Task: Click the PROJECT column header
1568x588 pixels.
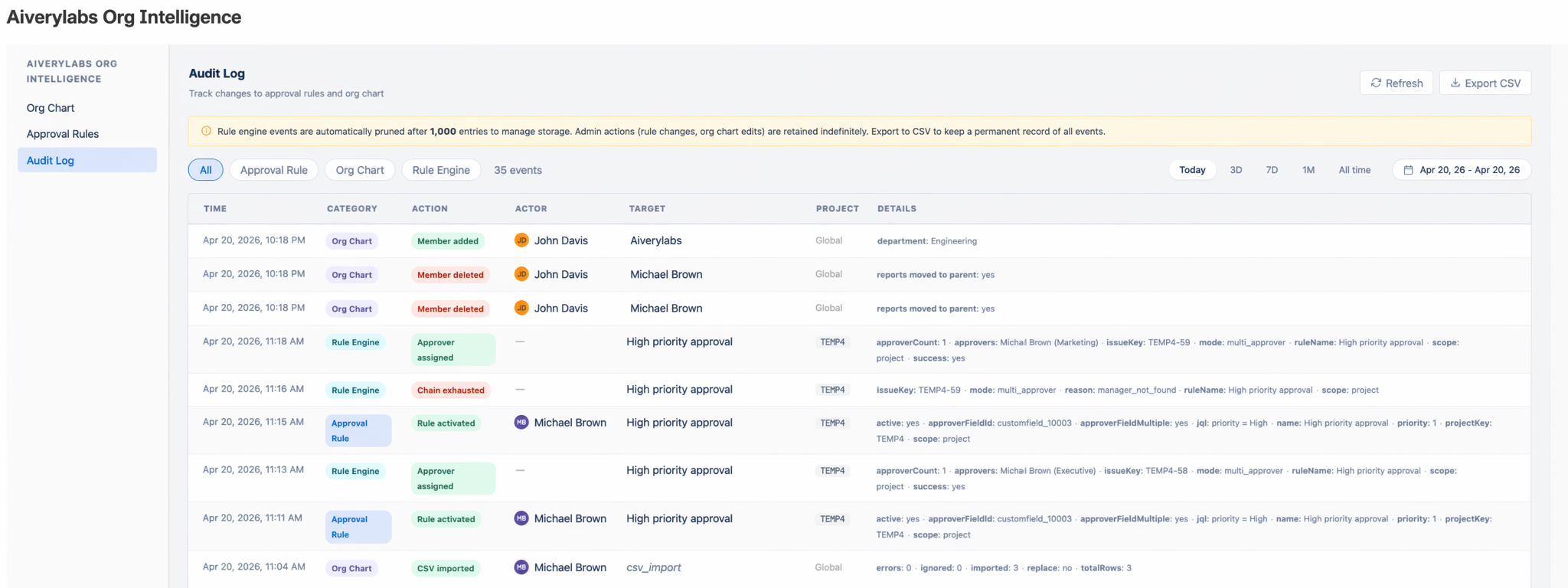Action: [x=838, y=208]
